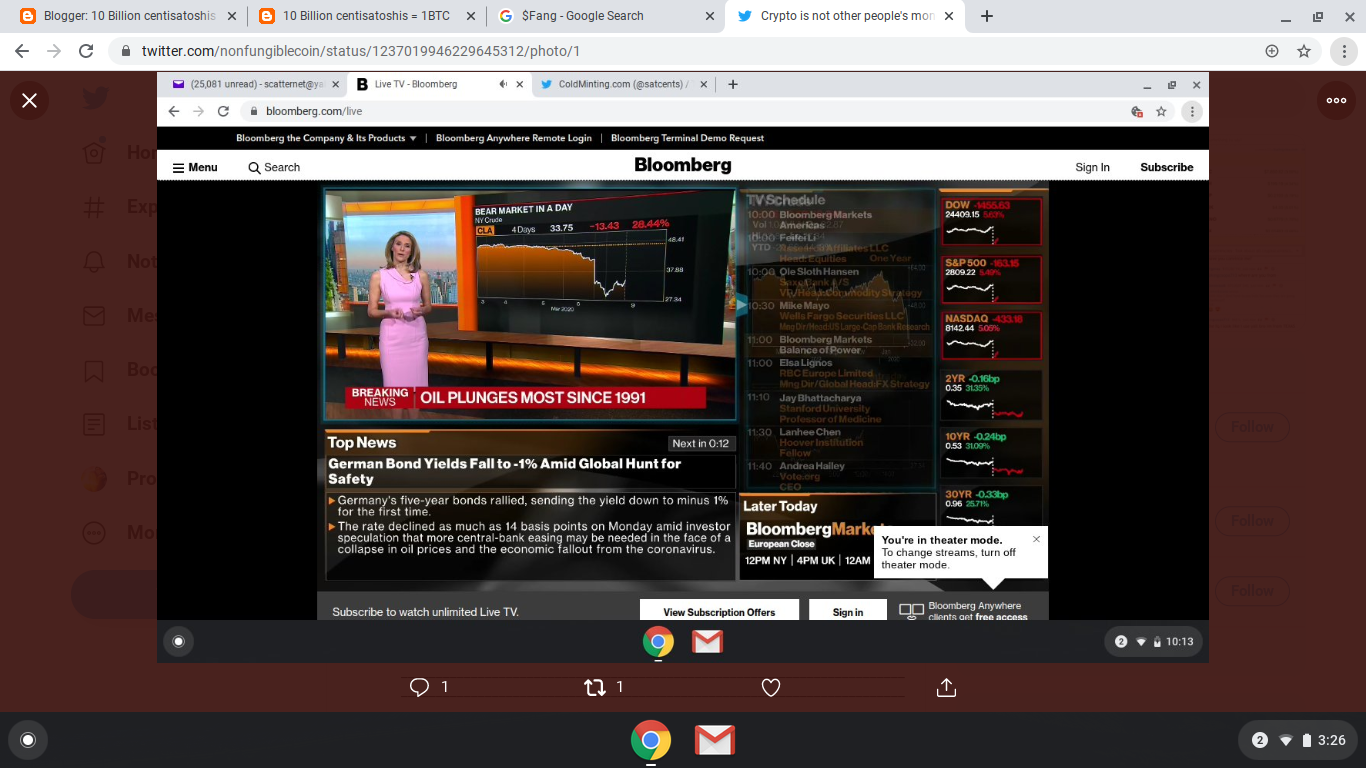Launch Gmail from the bottom system shelf

[x=715, y=741]
